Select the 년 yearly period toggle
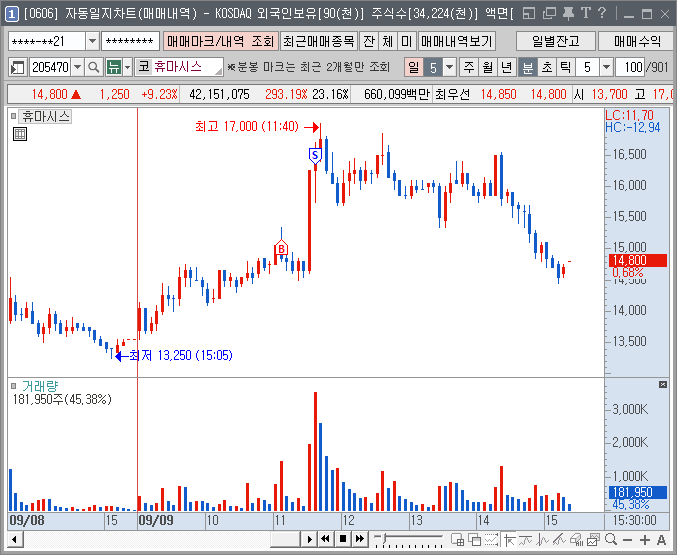Screen dimensions: 677x555 click(x=506, y=67)
